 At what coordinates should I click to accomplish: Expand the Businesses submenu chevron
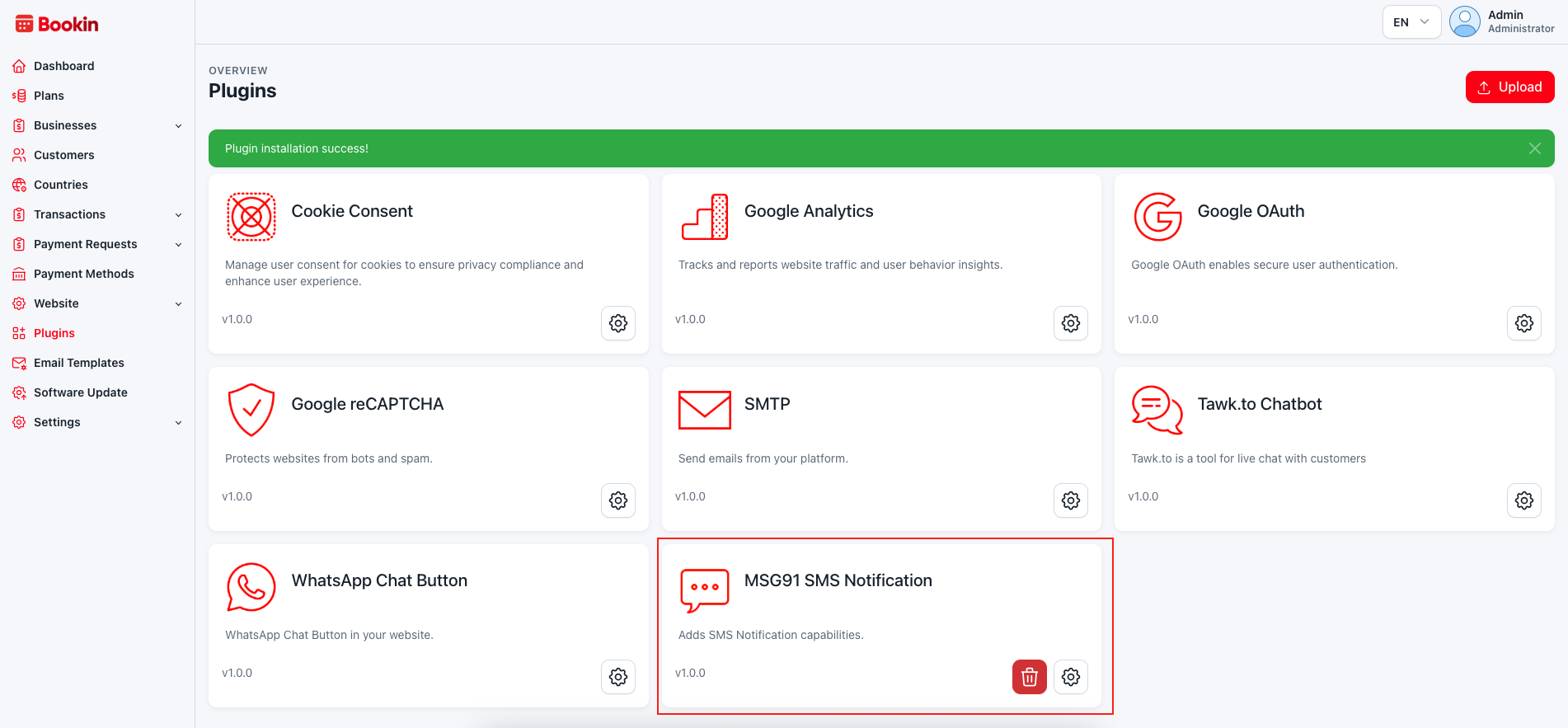(x=179, y=126)
